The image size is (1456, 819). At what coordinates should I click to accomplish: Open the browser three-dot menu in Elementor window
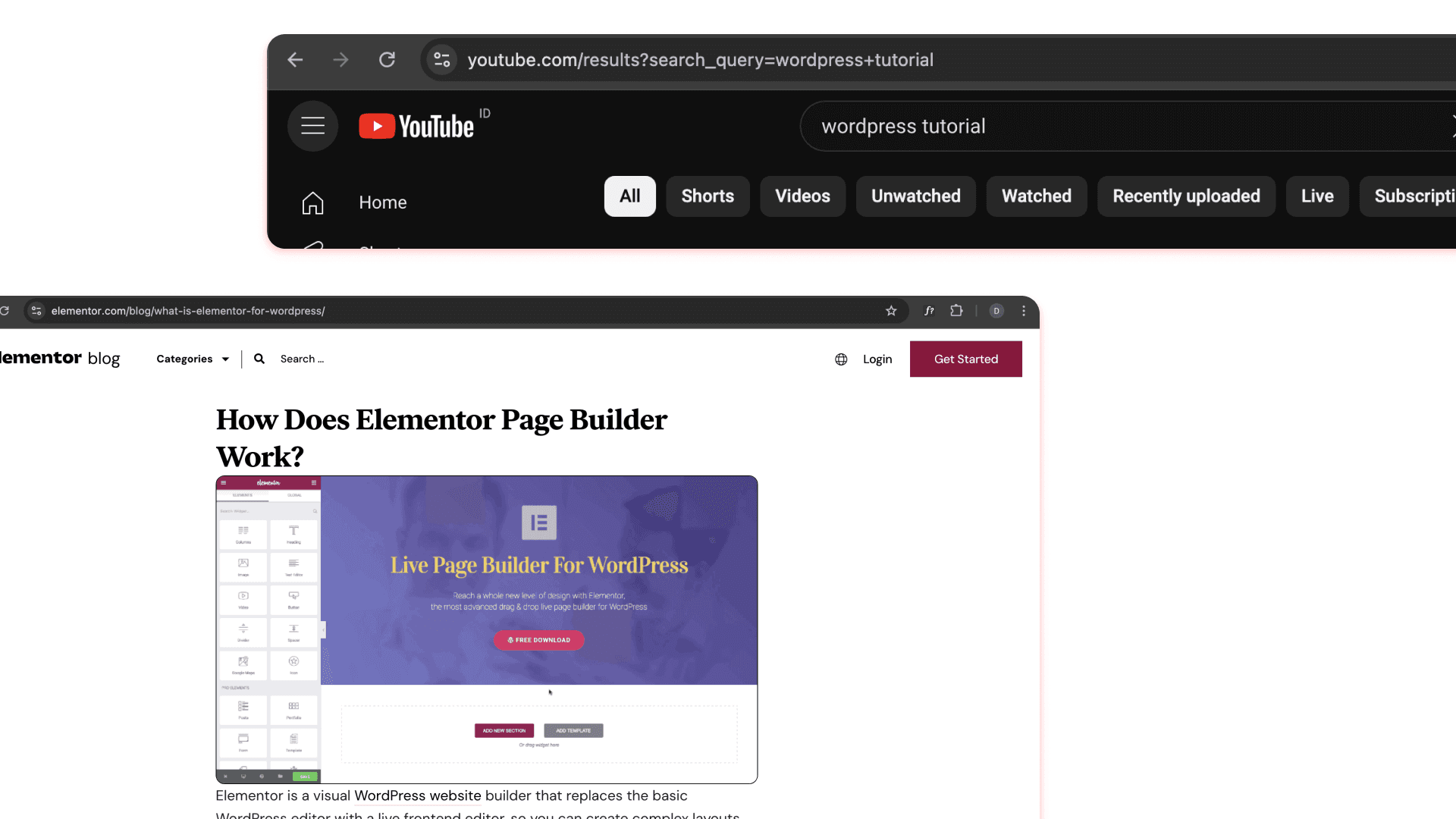pyautogui.click(x=1024, y=311)
